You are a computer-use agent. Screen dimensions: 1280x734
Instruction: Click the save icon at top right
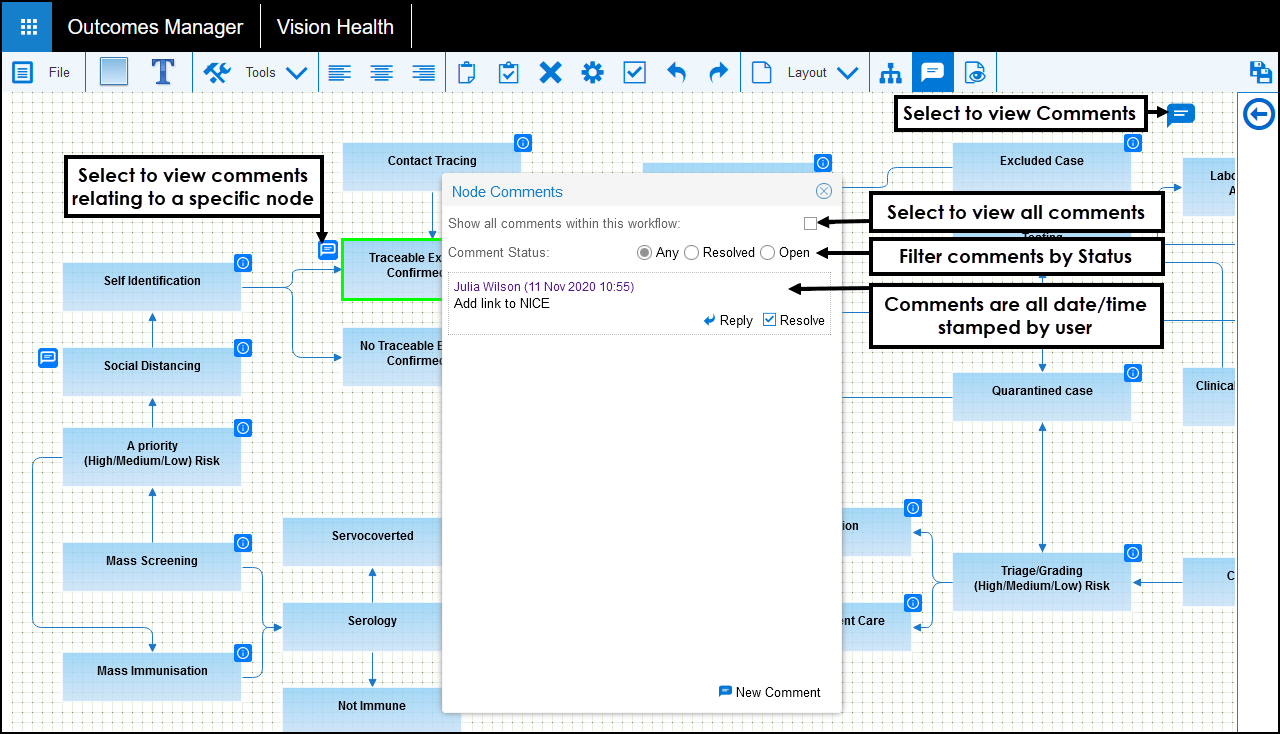click(x=1261, y=72)
